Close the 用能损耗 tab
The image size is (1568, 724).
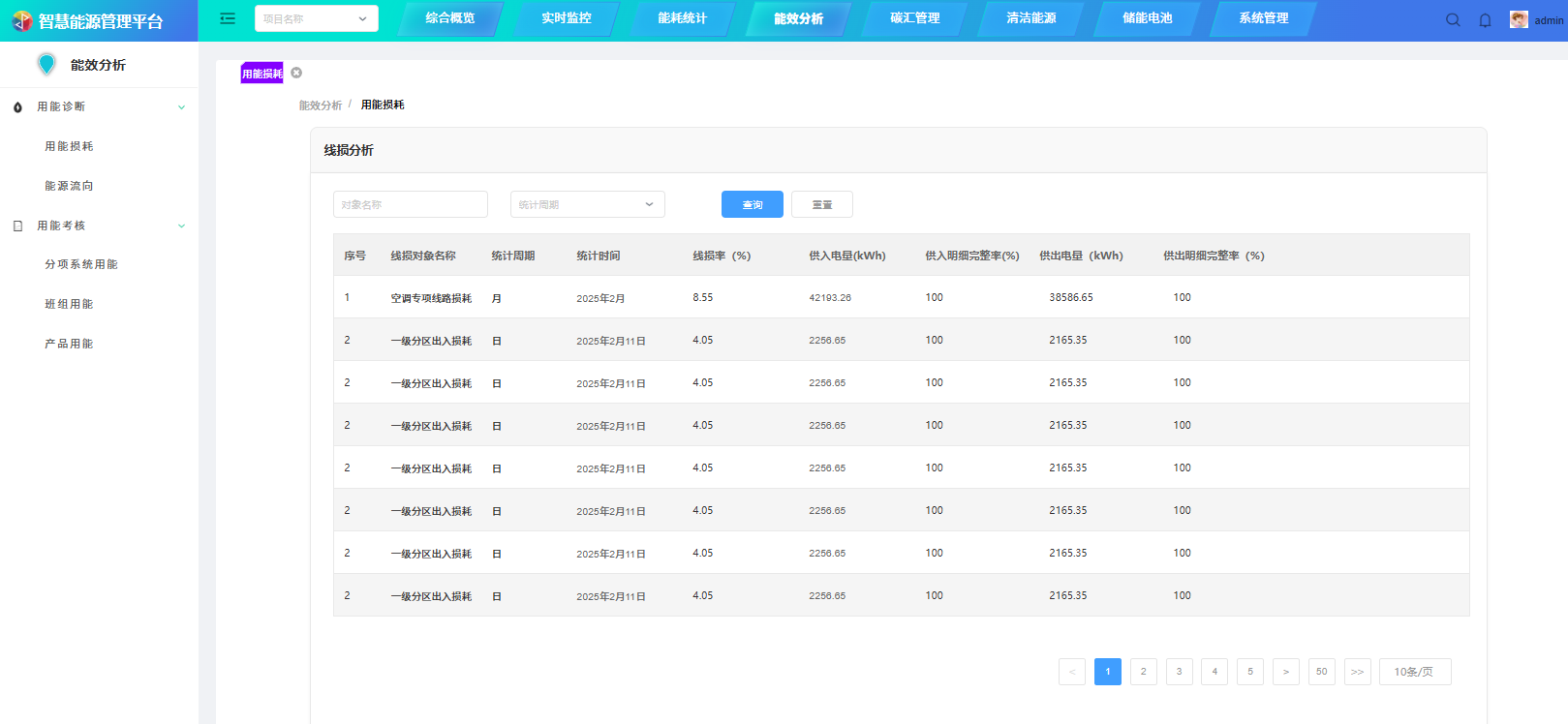tap(296, 73)
